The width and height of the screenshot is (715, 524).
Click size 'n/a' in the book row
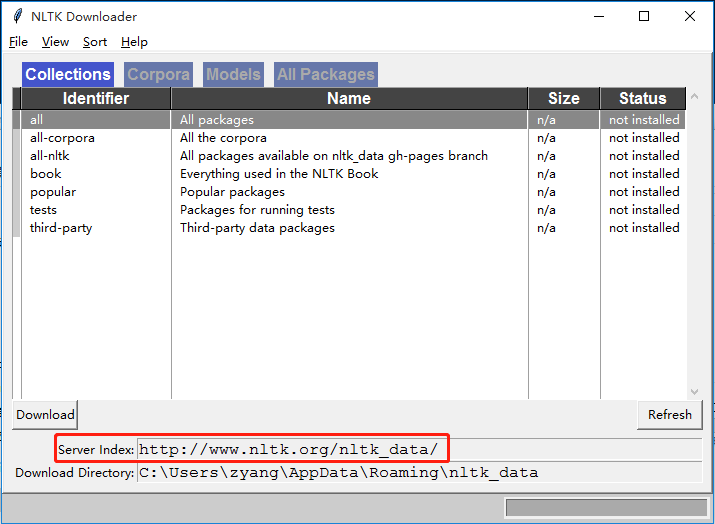pyautogui.click(x=546, y=174)
